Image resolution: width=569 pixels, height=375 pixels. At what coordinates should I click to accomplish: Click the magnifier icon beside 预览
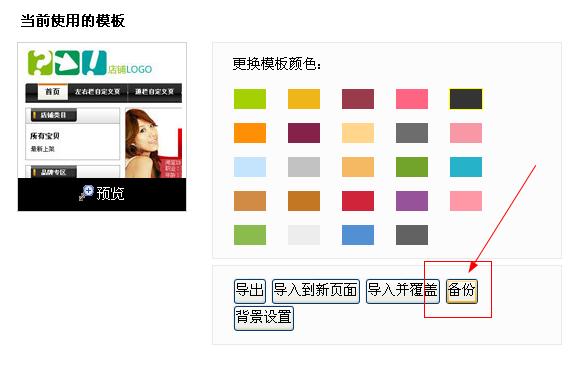pyautogui.click(x=86, y=192)
